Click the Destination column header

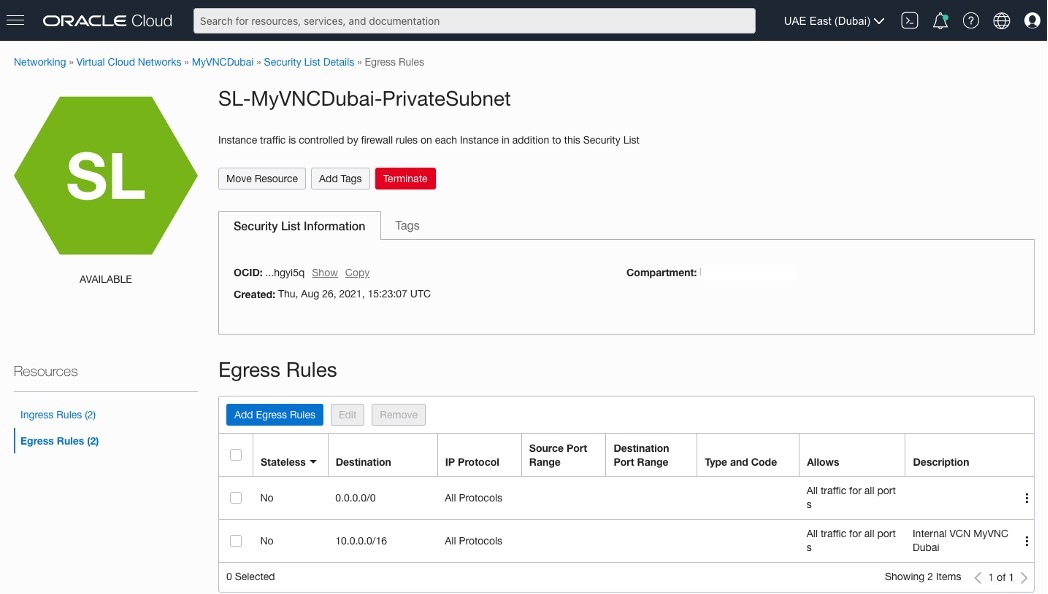tap(364, 462)
